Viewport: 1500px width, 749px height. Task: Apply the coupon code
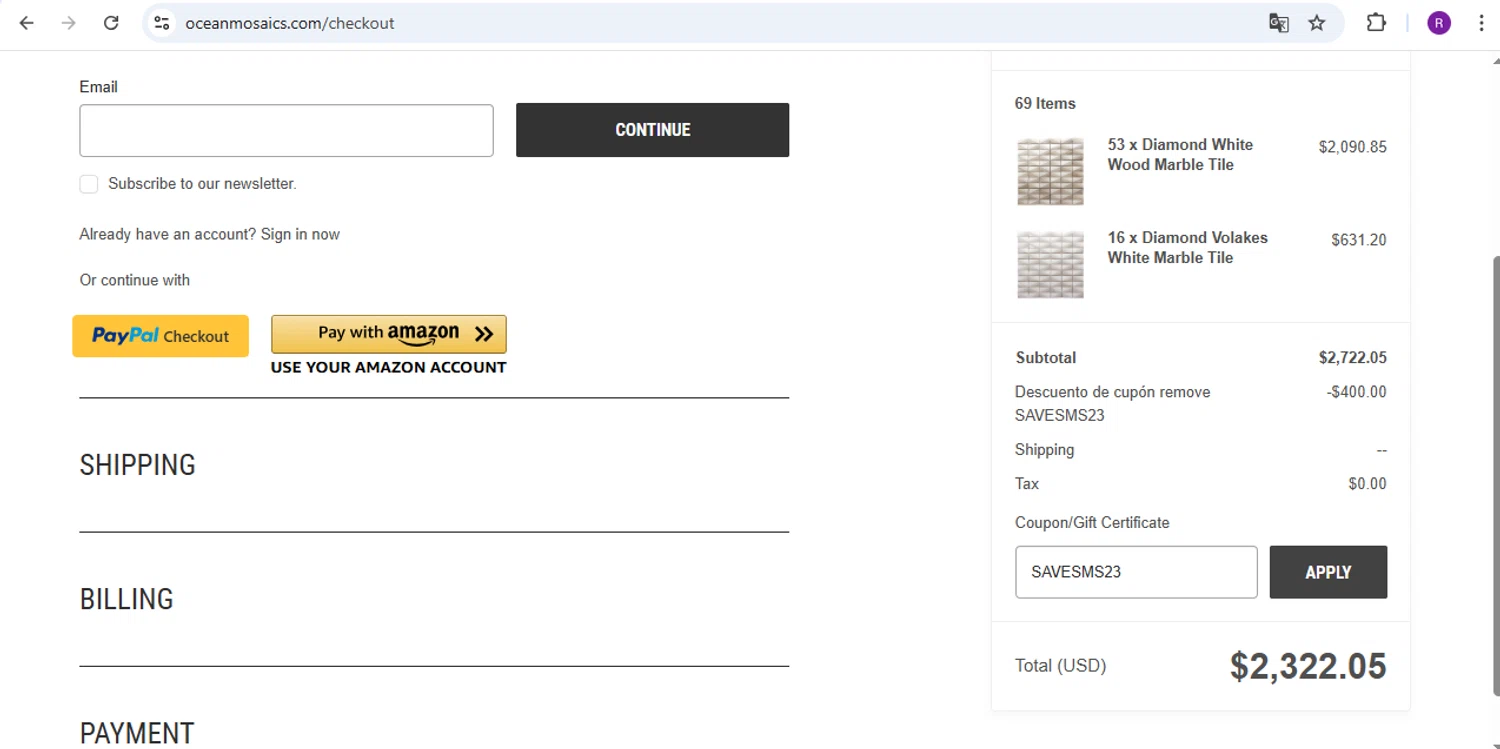click(1327, 572)
